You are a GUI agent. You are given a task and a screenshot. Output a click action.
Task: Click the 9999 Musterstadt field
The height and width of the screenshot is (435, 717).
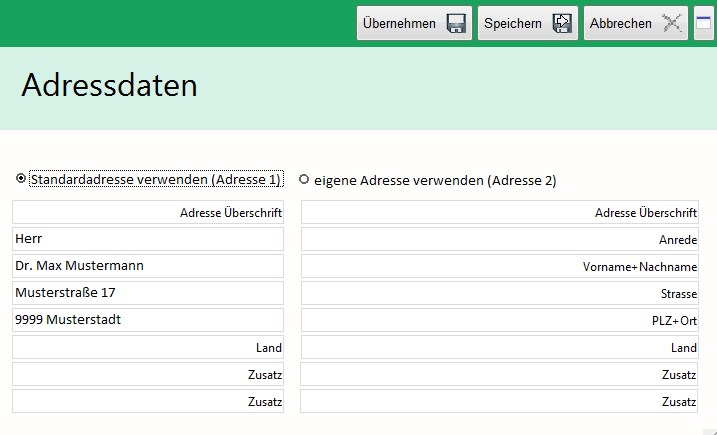[148, 320]
